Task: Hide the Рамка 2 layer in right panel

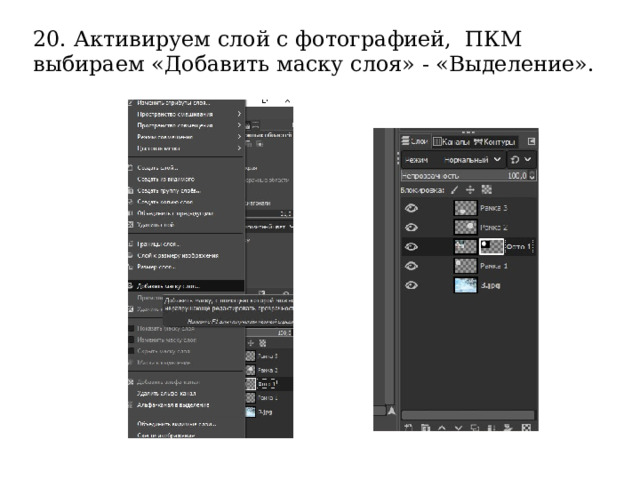Action: pos(411,227)
